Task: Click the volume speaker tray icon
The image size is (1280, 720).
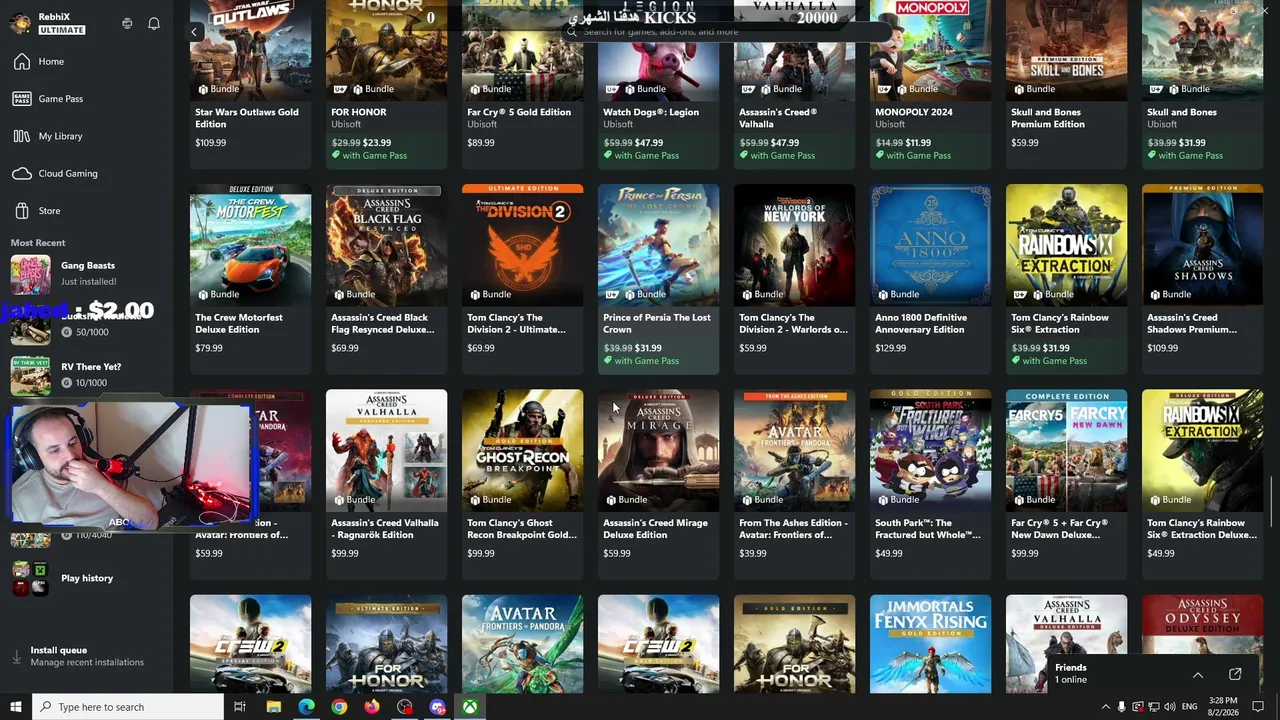Action: pyautogui.click(x=1169, y=707)
